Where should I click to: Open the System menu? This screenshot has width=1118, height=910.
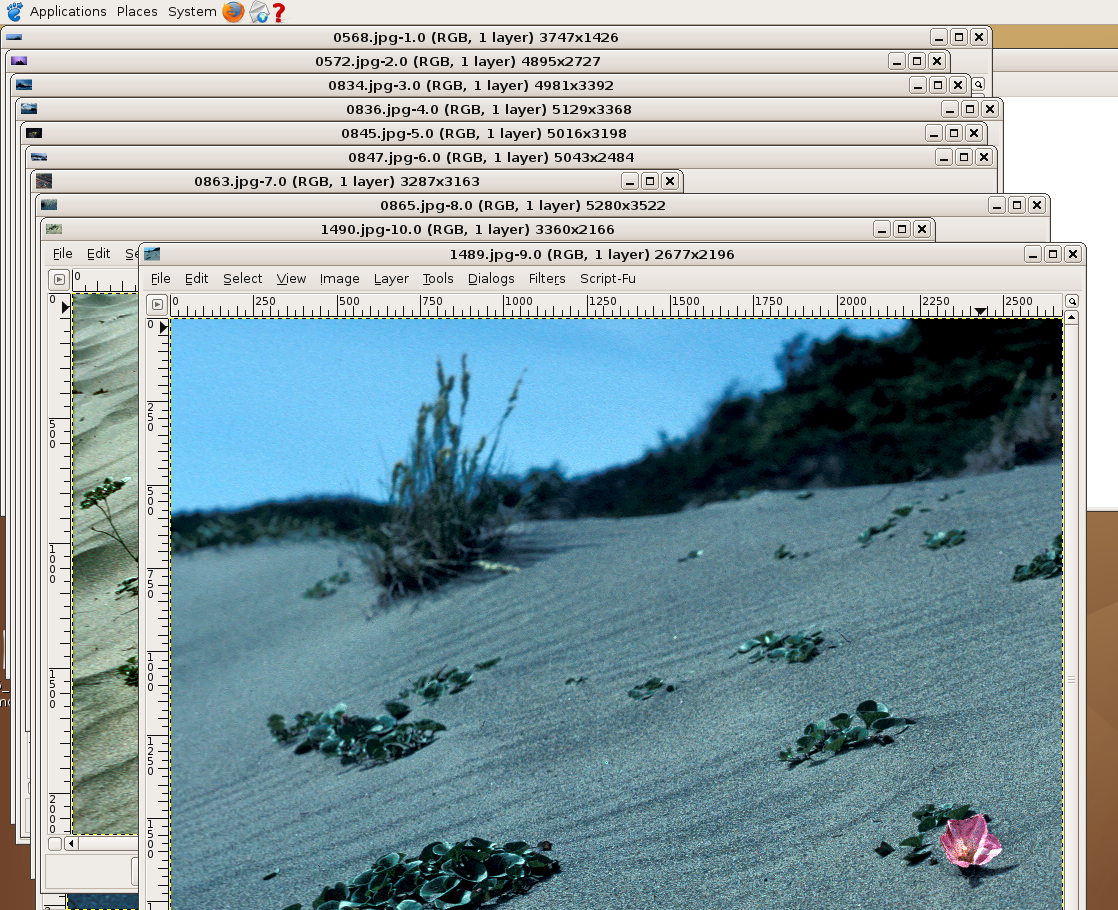[x=192, y=11]
